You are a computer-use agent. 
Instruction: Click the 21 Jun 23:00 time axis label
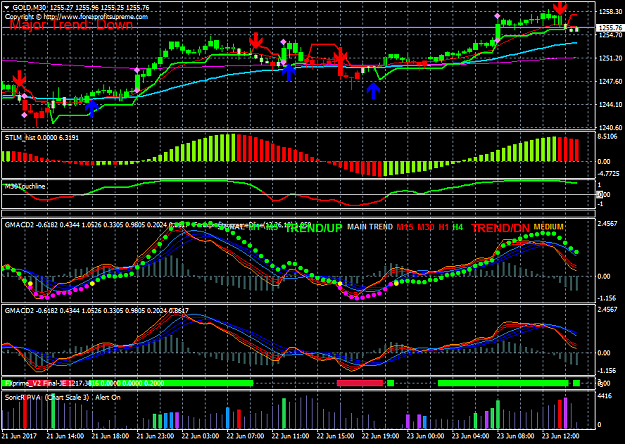pyautogui.click(x=155, y=436)
